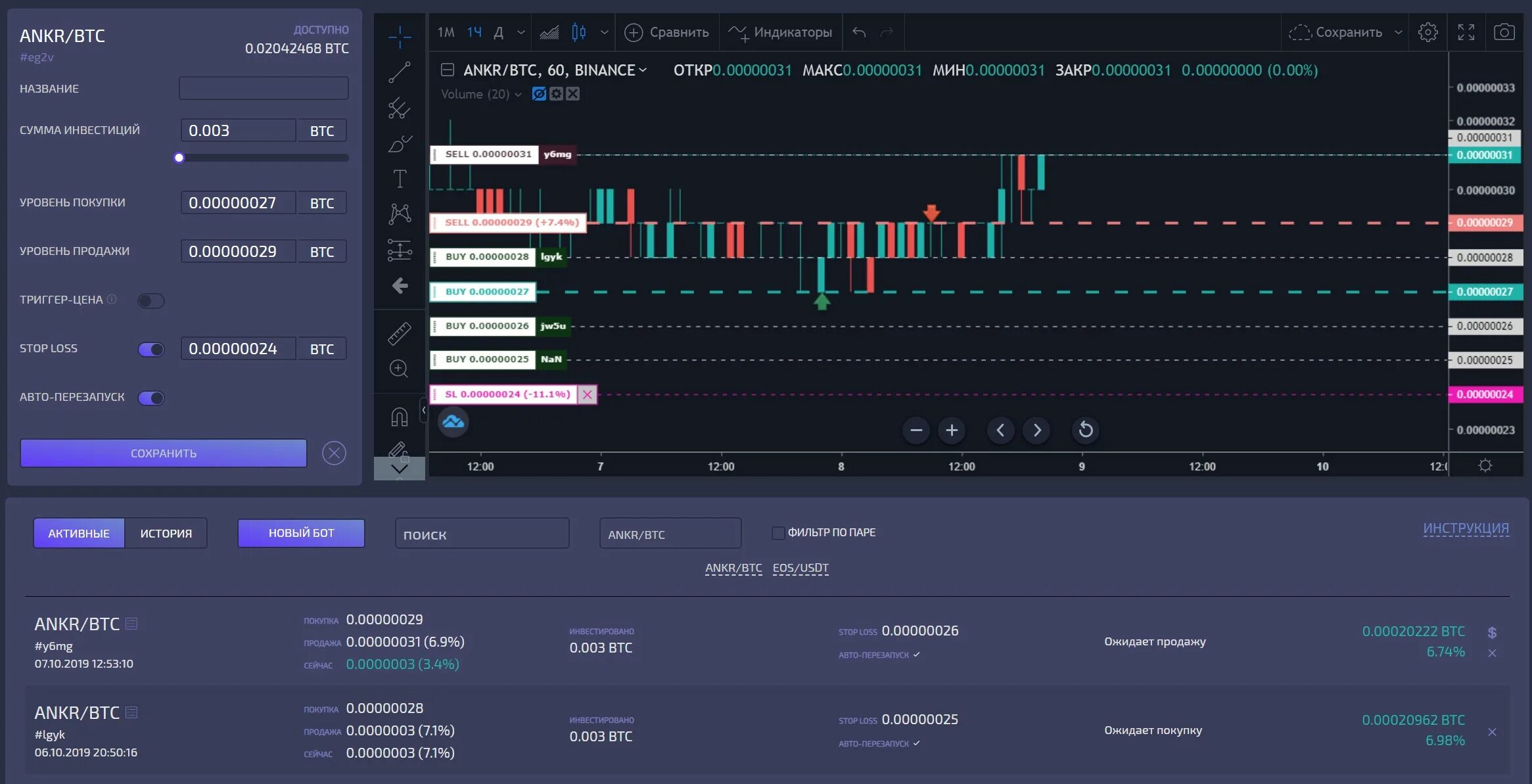The height and width of the screenshot is (784, 1532).
Task: Click the ruler measure tool
Action: tap(399, 333)
